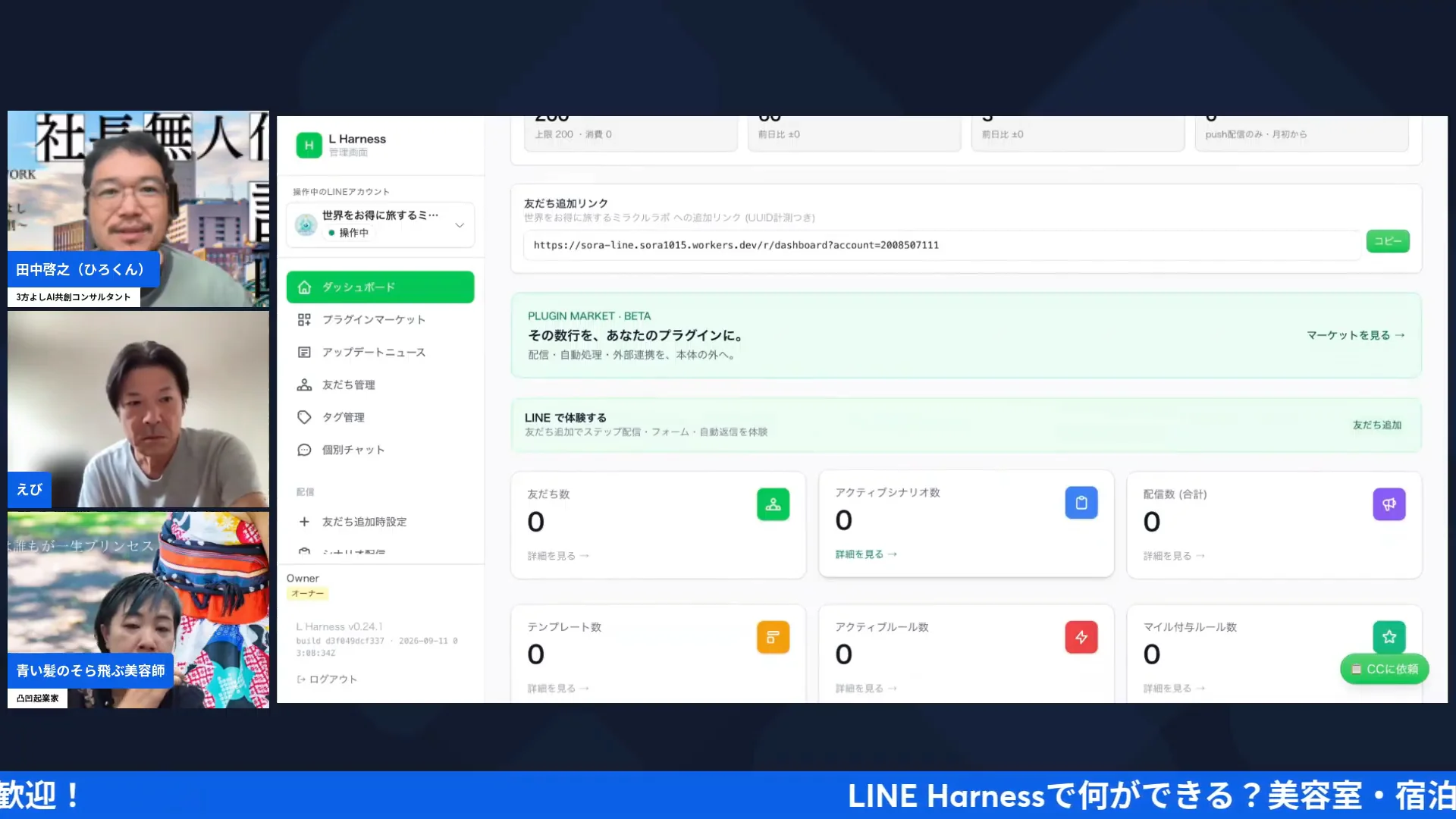This screenshot has width=1456, height=819.
Task: Click the コピー button for the friend link
Action: click(x=1388, y=241)
